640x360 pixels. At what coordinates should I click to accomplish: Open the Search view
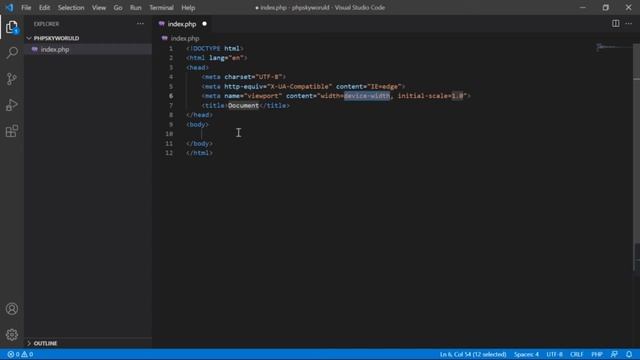[12, 53]
